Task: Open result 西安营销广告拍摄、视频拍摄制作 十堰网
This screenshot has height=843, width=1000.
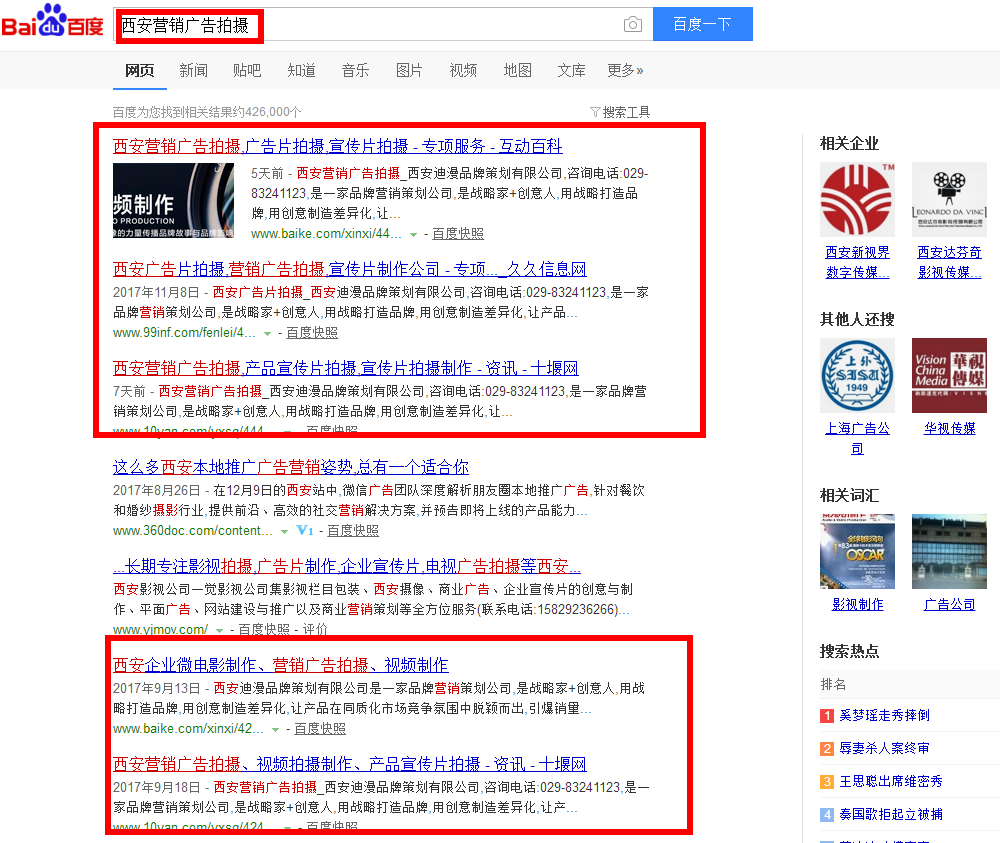Action: tap(349, 764)
